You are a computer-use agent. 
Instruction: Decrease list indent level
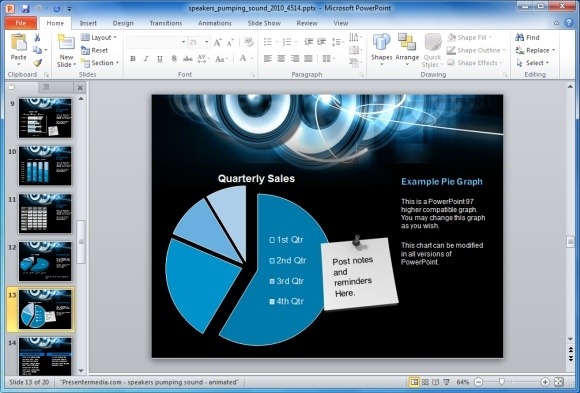click(308, 42)
